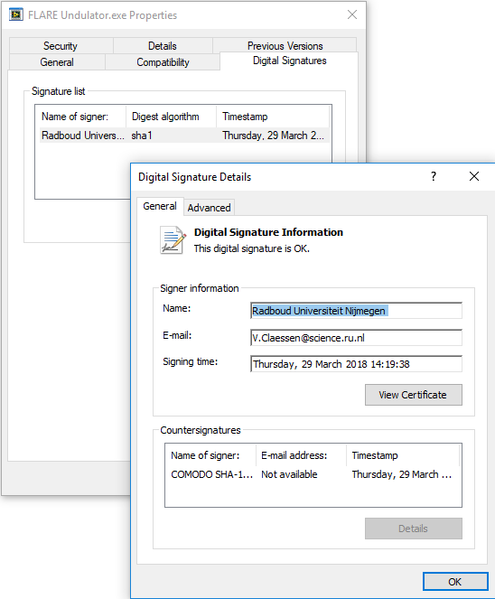Click the Digest algorithm column header
Image resolution: width=495 pixels, height=599 pixels.
click(171, 117)
